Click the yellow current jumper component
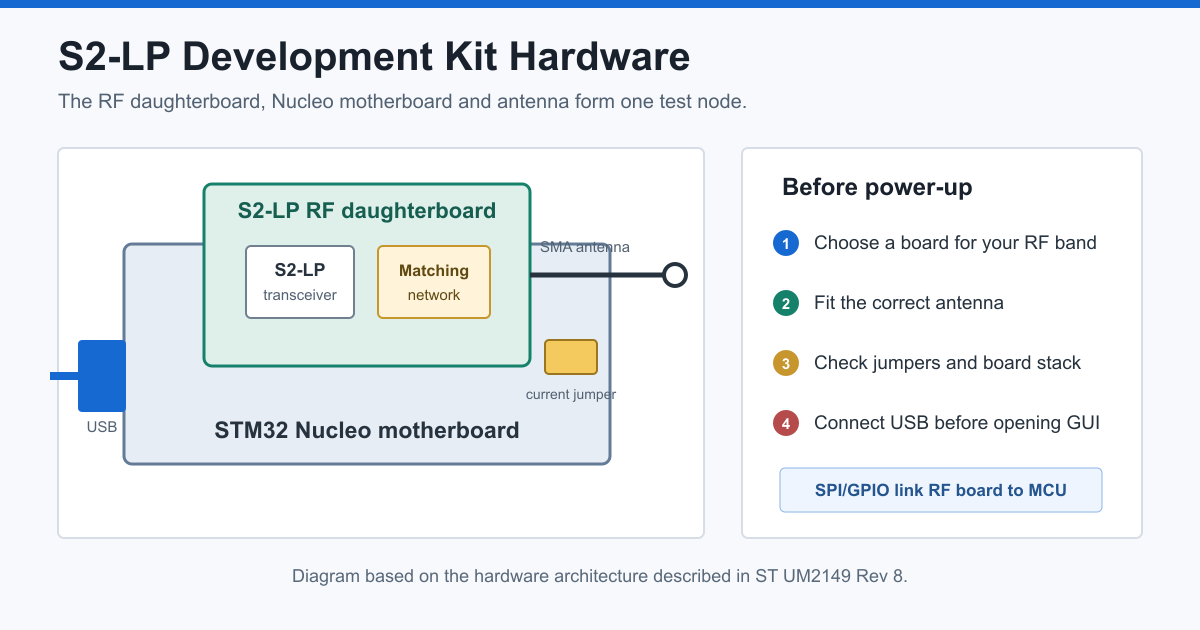 pos(571,357)
